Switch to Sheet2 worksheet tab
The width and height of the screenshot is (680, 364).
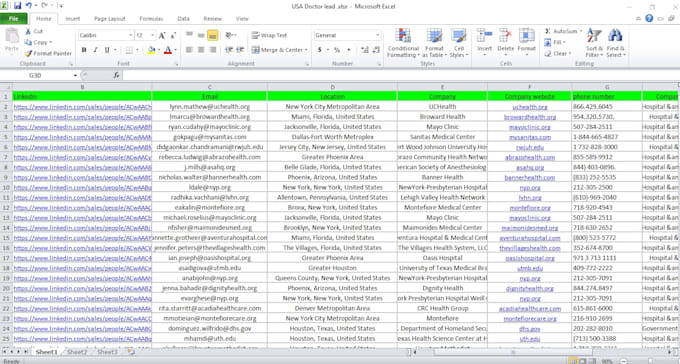point(77,352)
